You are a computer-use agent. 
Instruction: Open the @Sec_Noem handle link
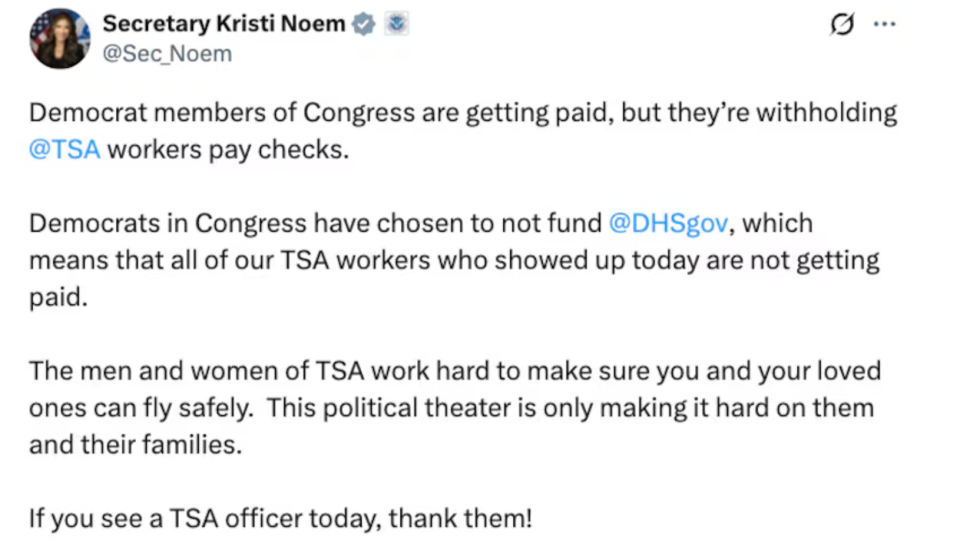167,54
